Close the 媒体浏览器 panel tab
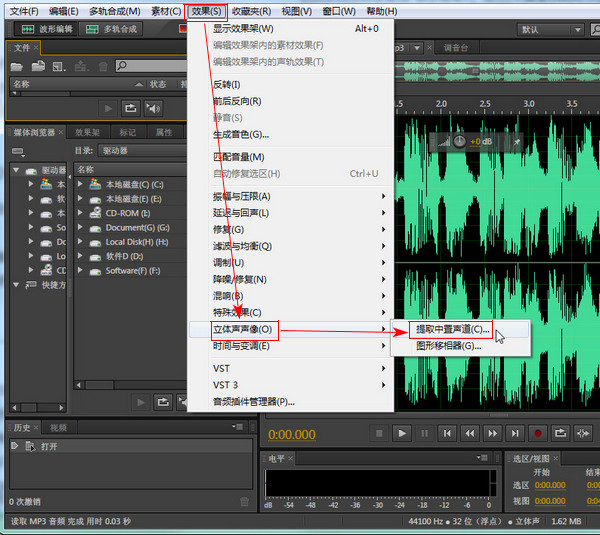600x535 pixels. coord(61,132)
